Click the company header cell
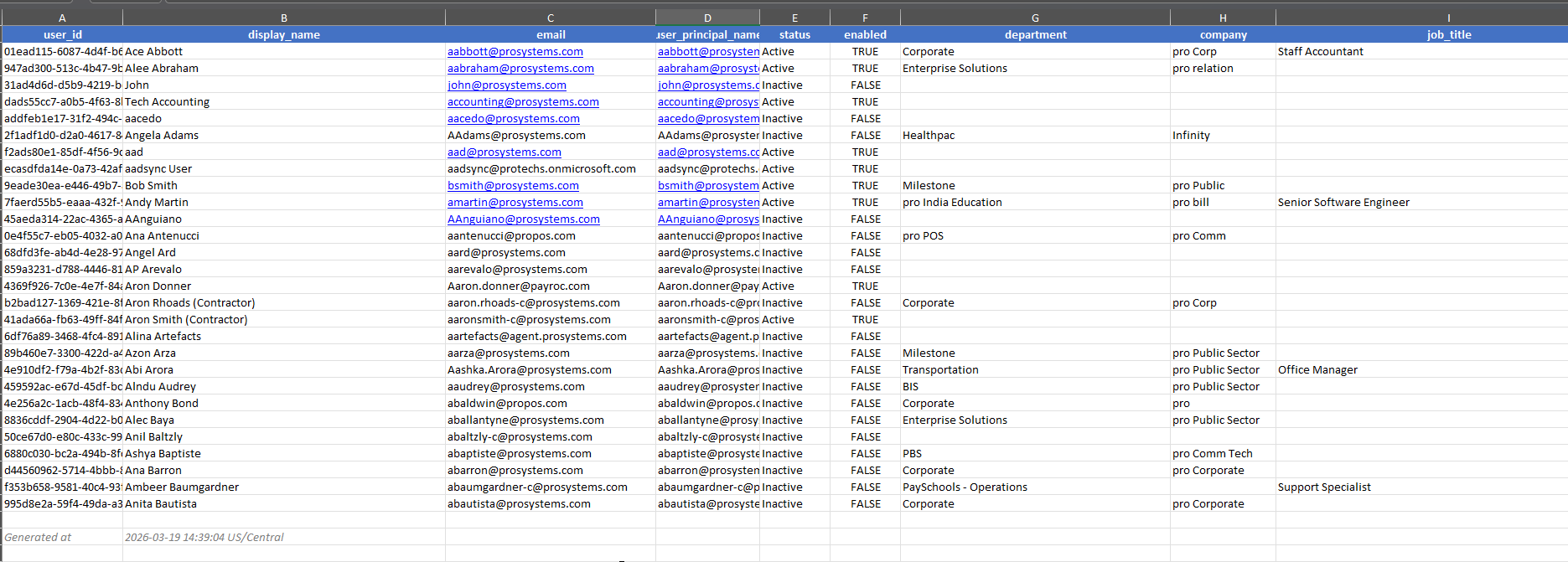Image resolution: width=1568 pixels, height=562 pixels. point(1223,34)
